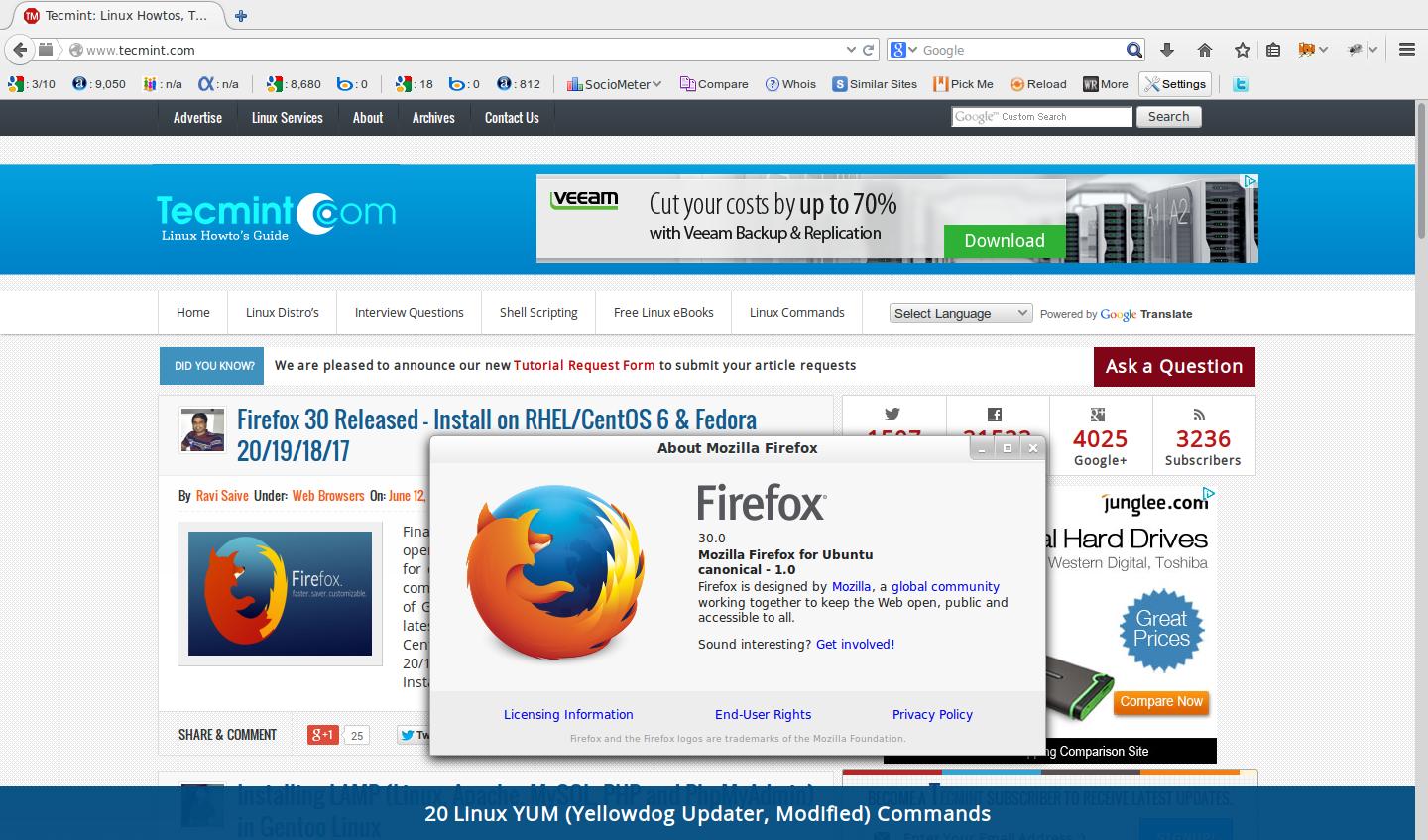Open Shell Scripting navigation item
The width and height of the screenshot is (1428, 840).
coord(538,312)
